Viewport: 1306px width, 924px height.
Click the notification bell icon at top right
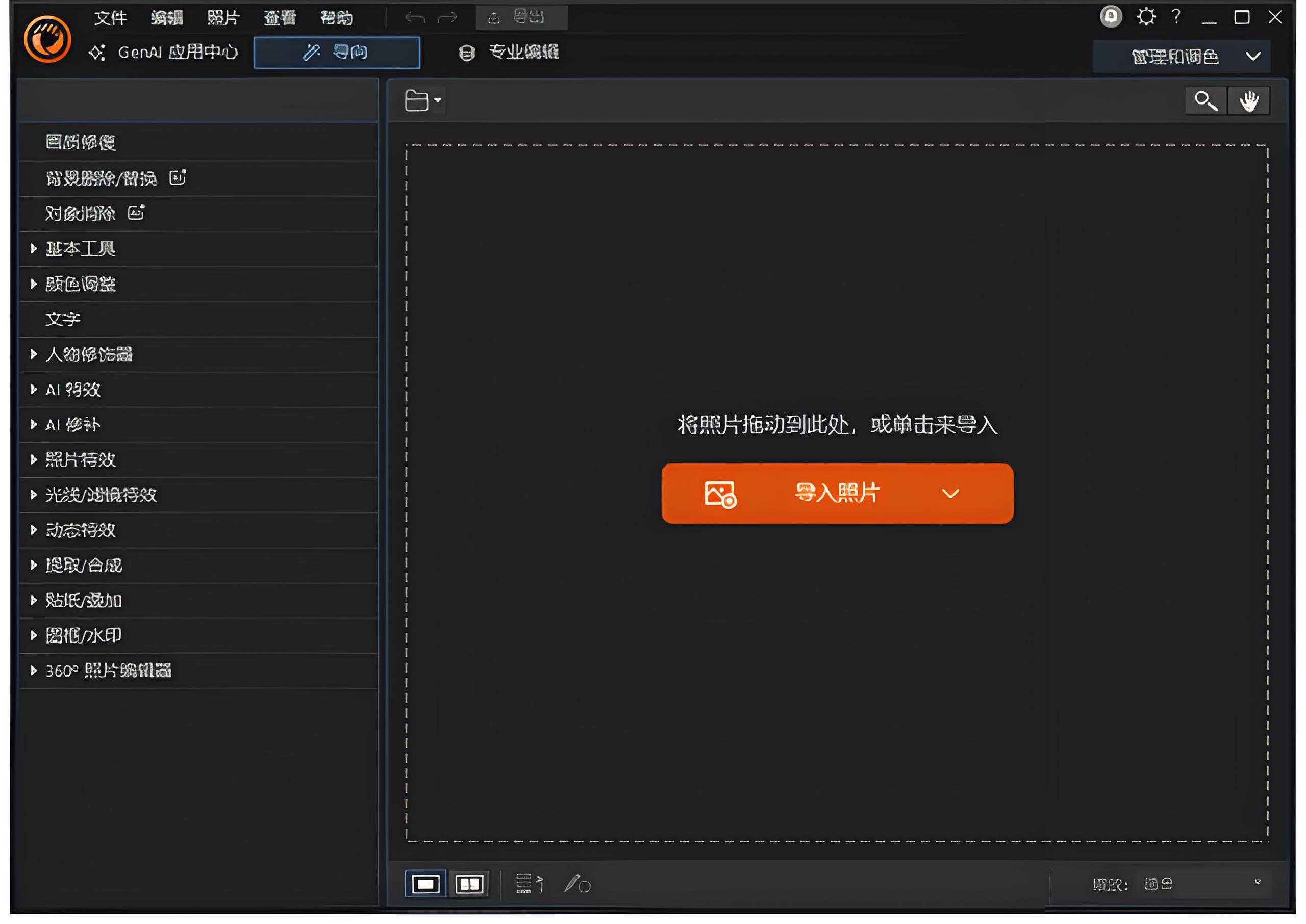1111,16
